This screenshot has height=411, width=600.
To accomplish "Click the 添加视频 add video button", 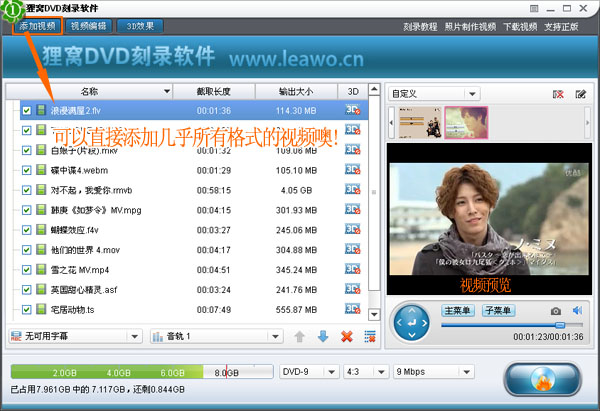I will [37, 26].
